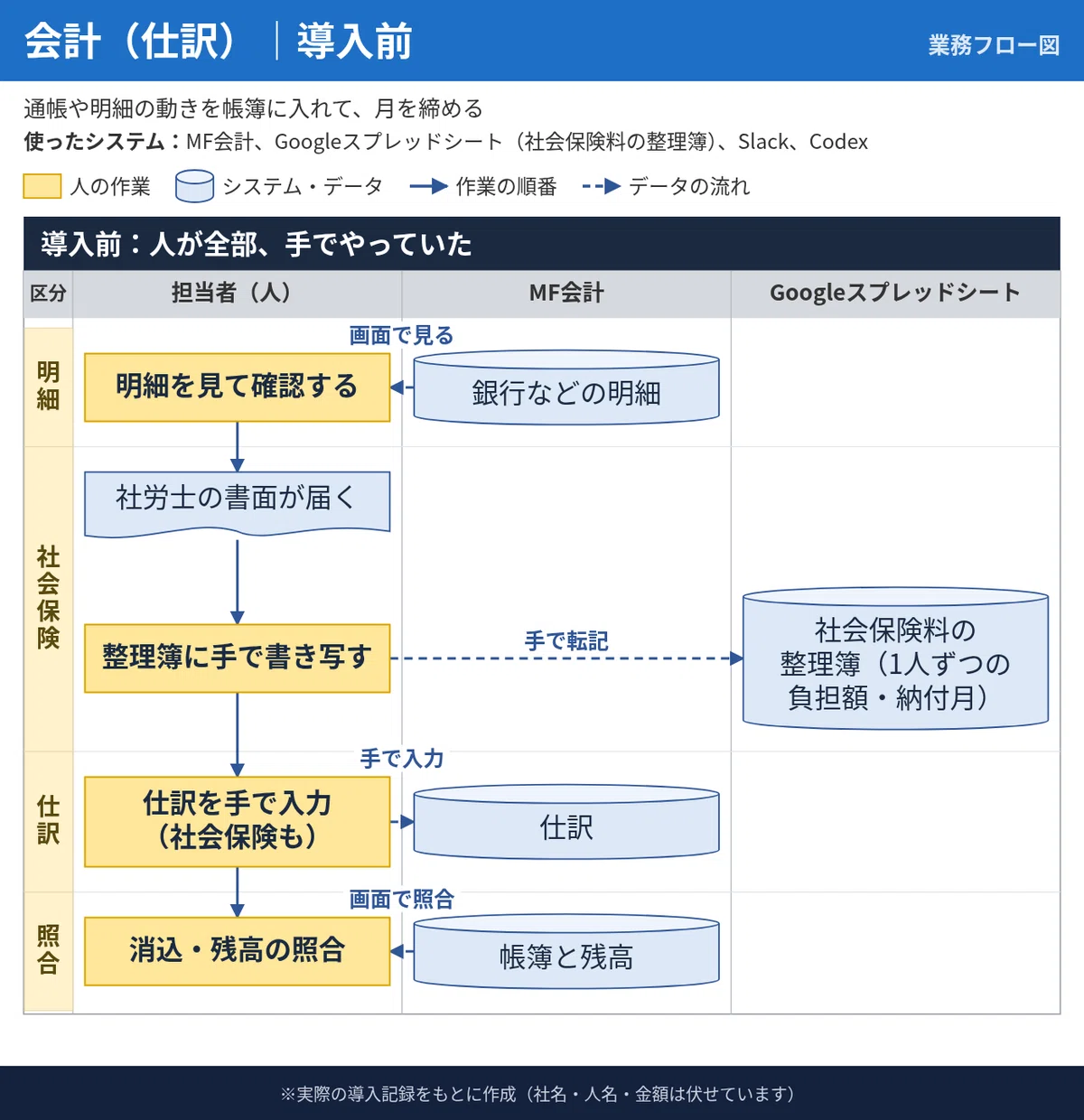1084x1120 pixels.
Task: Click the 区分 column header
Action: point(48,294)
